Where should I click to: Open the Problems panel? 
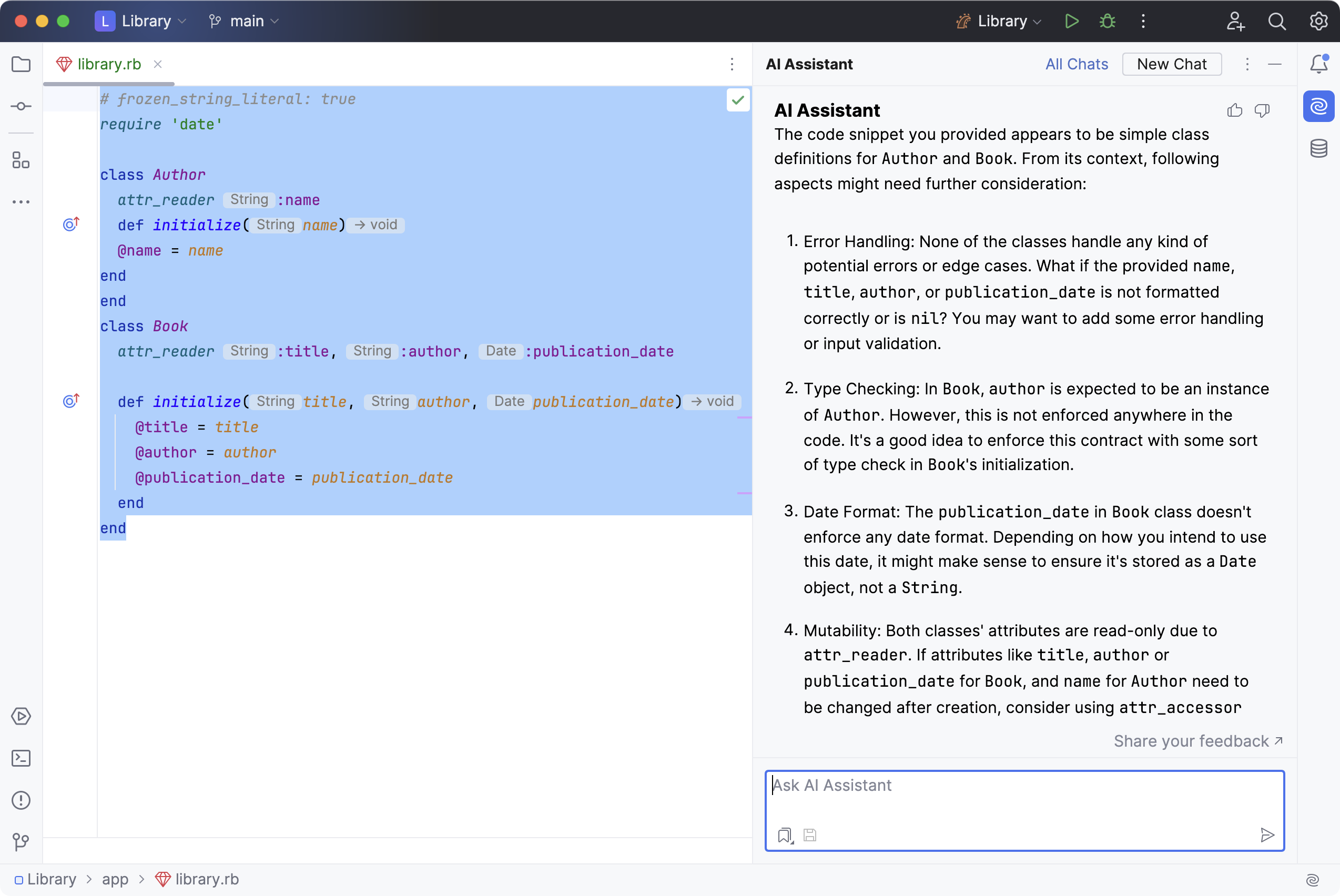[21, 800]
